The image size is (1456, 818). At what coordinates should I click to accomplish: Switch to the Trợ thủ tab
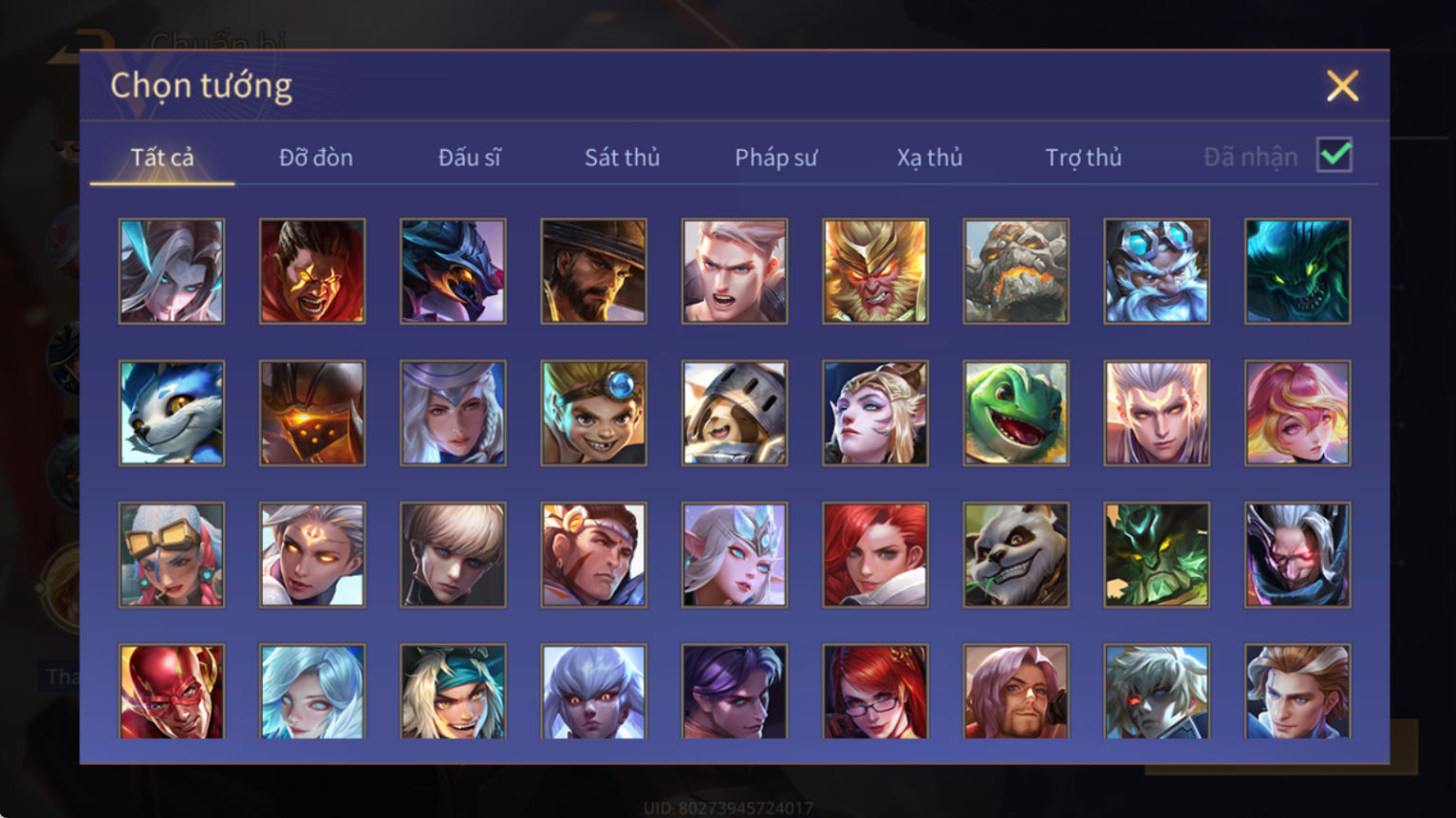(x=1083, y=158)
